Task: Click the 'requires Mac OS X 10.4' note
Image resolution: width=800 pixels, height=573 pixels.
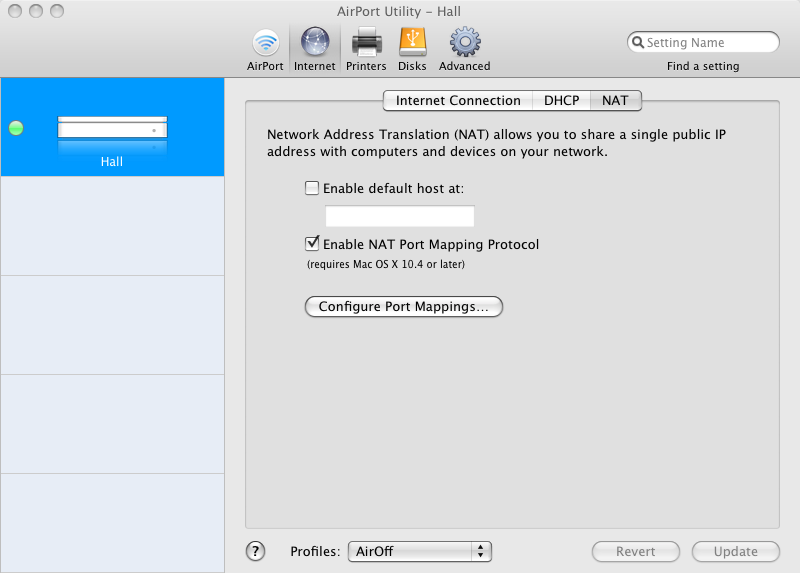Action: 386,264
